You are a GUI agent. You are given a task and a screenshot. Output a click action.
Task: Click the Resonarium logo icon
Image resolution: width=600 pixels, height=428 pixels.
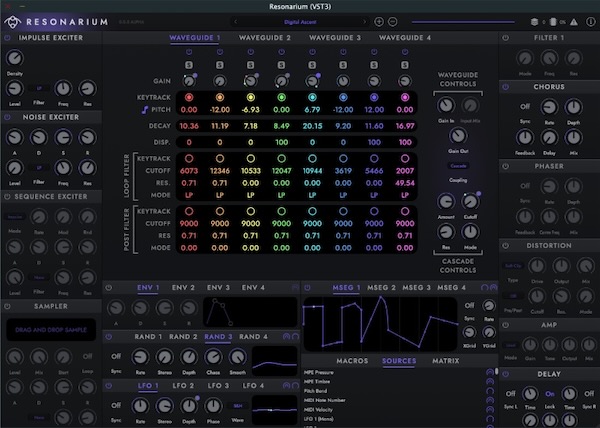[13, 22]
